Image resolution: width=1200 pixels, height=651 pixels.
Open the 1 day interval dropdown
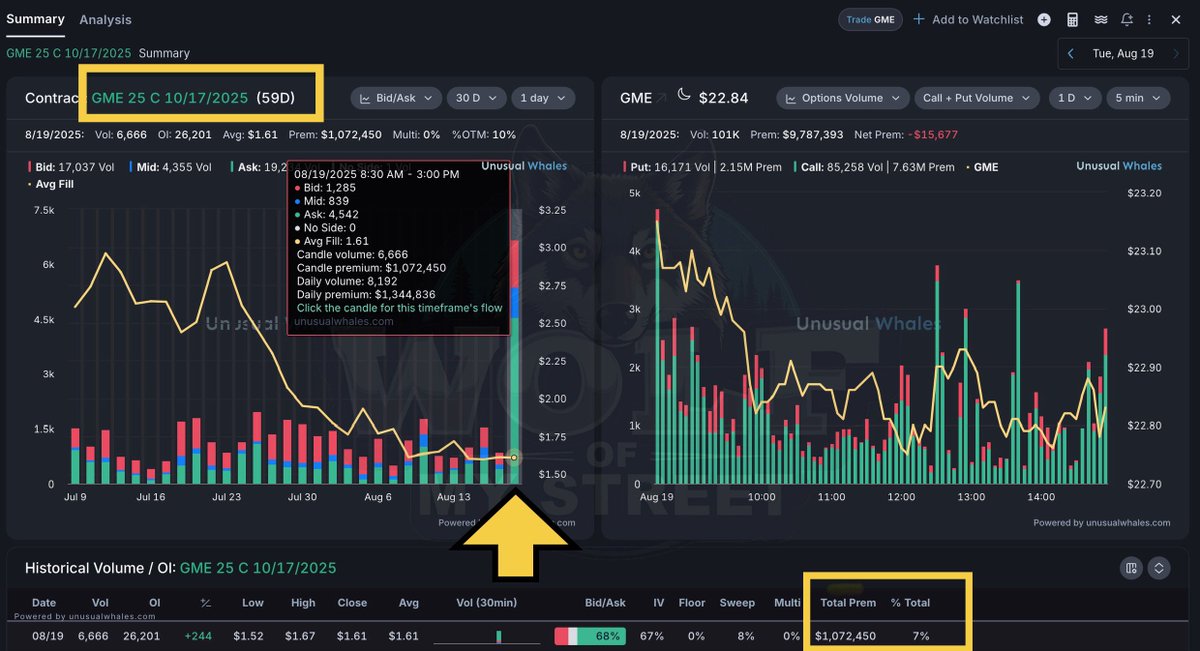click(x=543, y=98)
